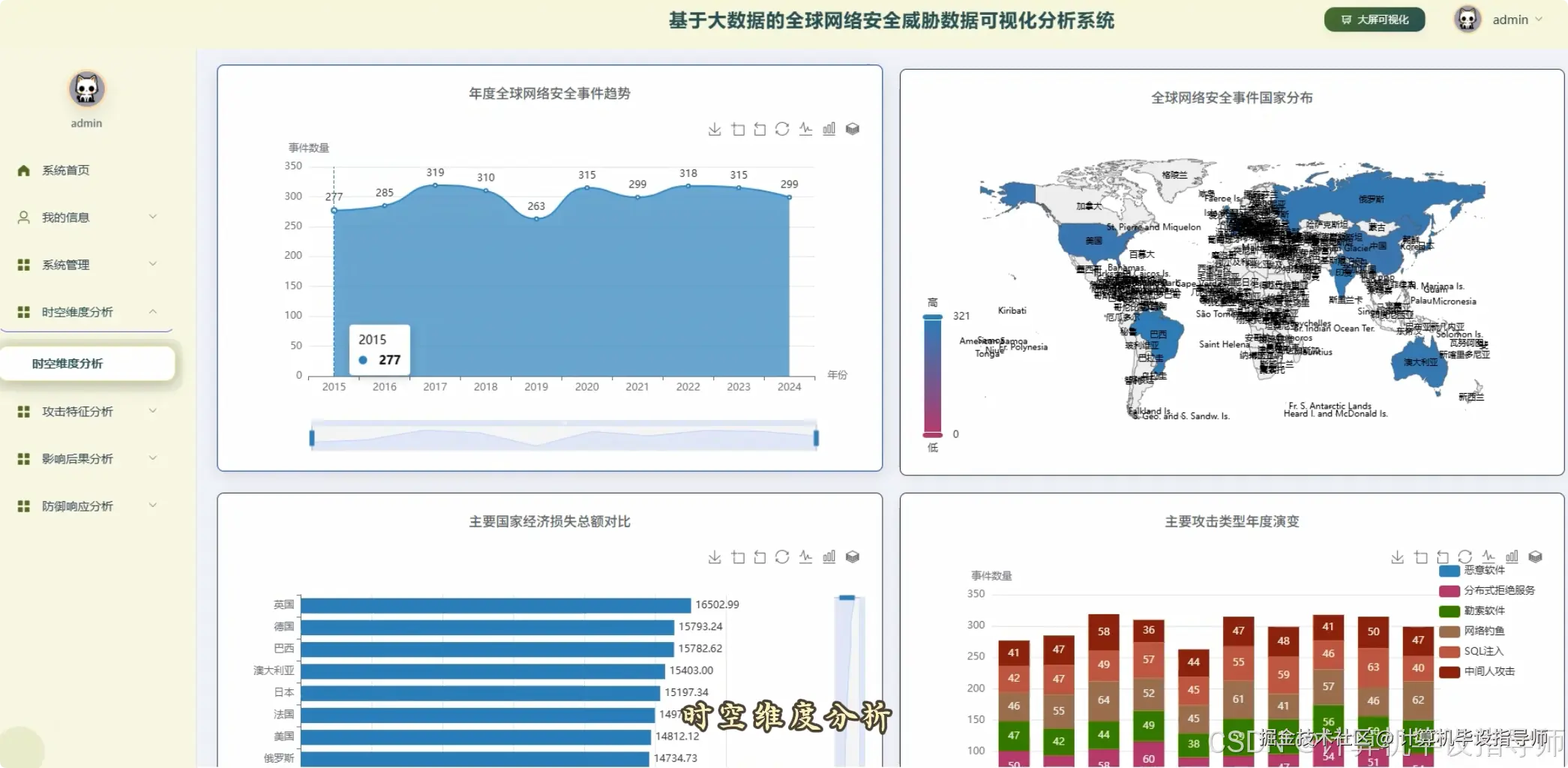This screenshot has width=1568, height=768.
Task: Switch annual trend chart to bar view
Action: pos(829,129)
